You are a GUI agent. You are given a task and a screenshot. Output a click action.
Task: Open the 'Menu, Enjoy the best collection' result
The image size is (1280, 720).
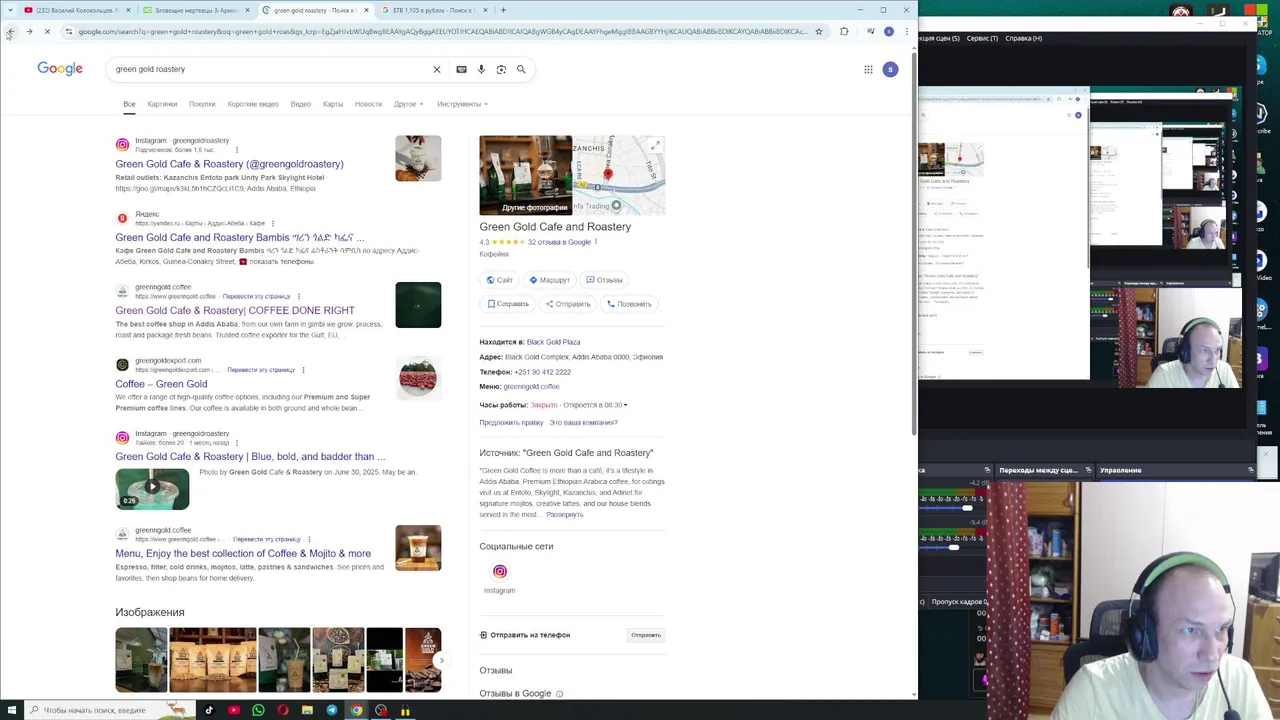(243, 554)
